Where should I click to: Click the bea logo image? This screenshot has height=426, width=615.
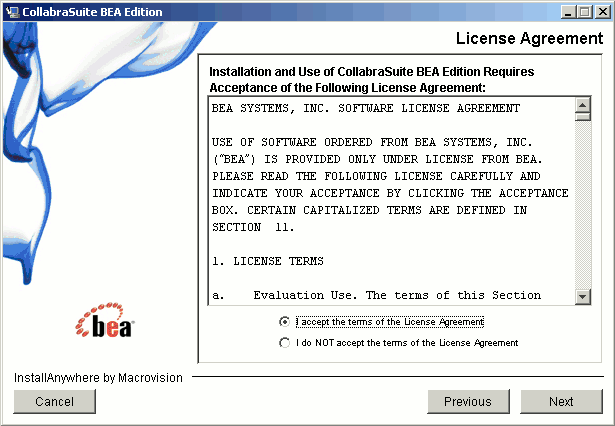(104, 320)
